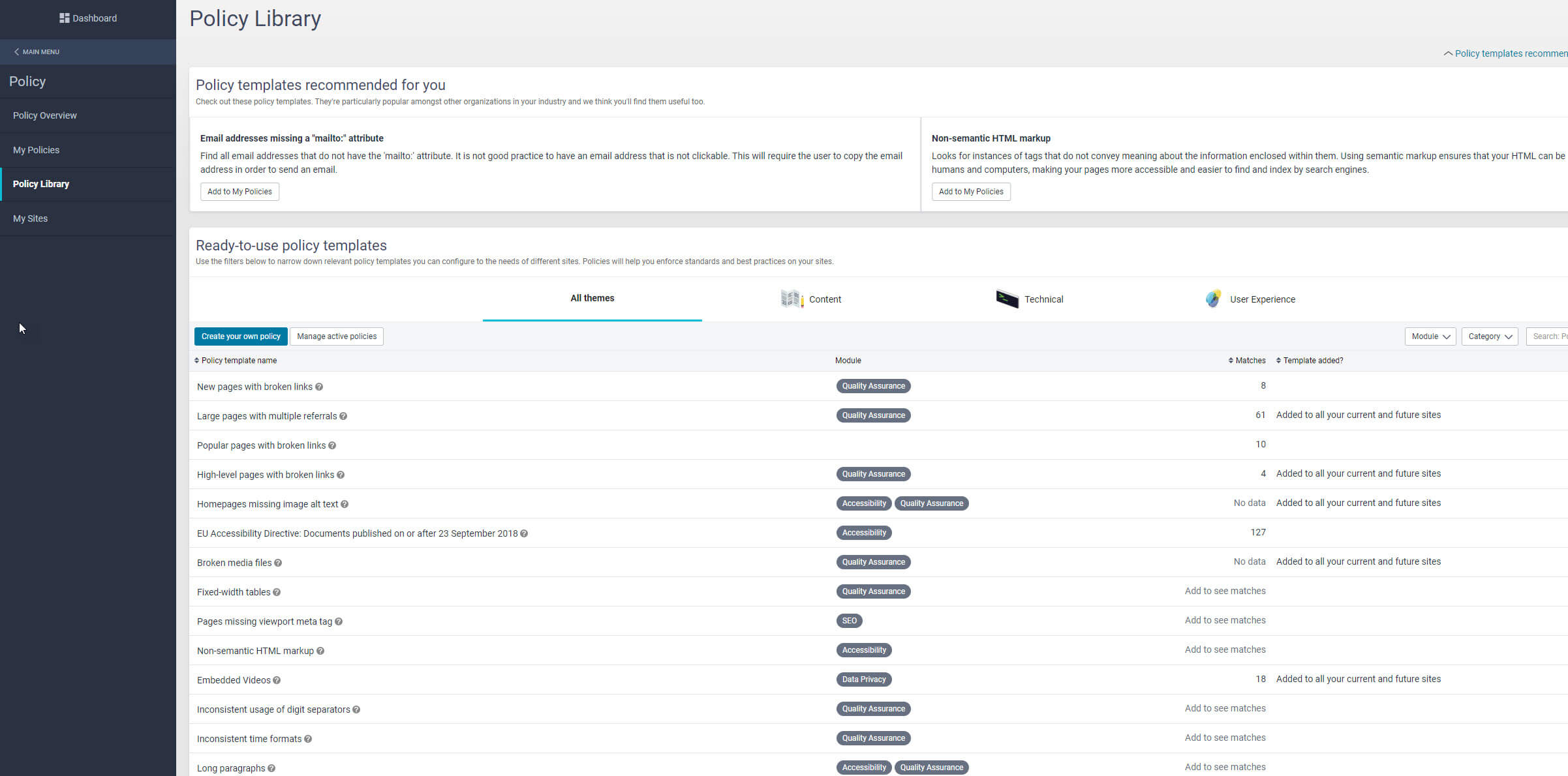
Task: Click help icon beside New pages with broken links
Action: [x=319, y=387]
